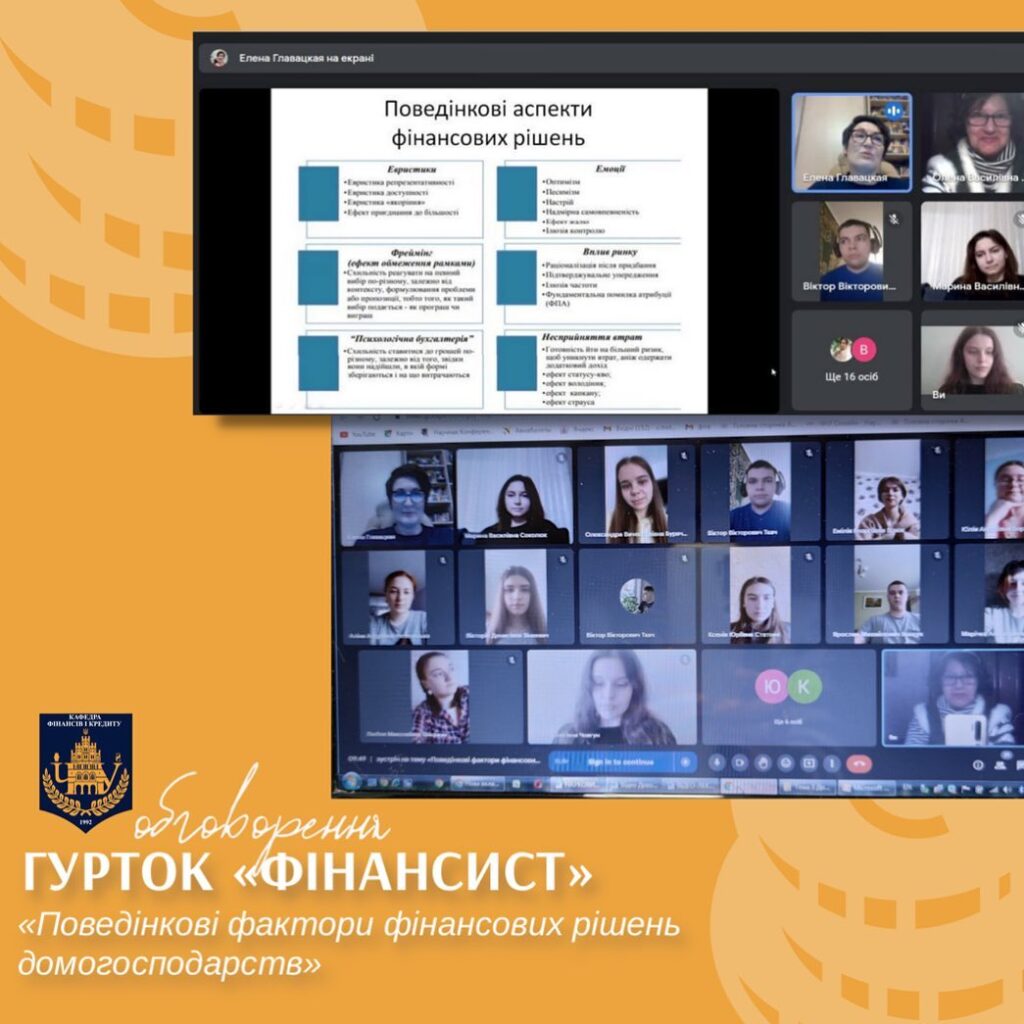Click meeting title text in bottom Meet bar
Screen dimensions: 1024x1024
(460, 760)
